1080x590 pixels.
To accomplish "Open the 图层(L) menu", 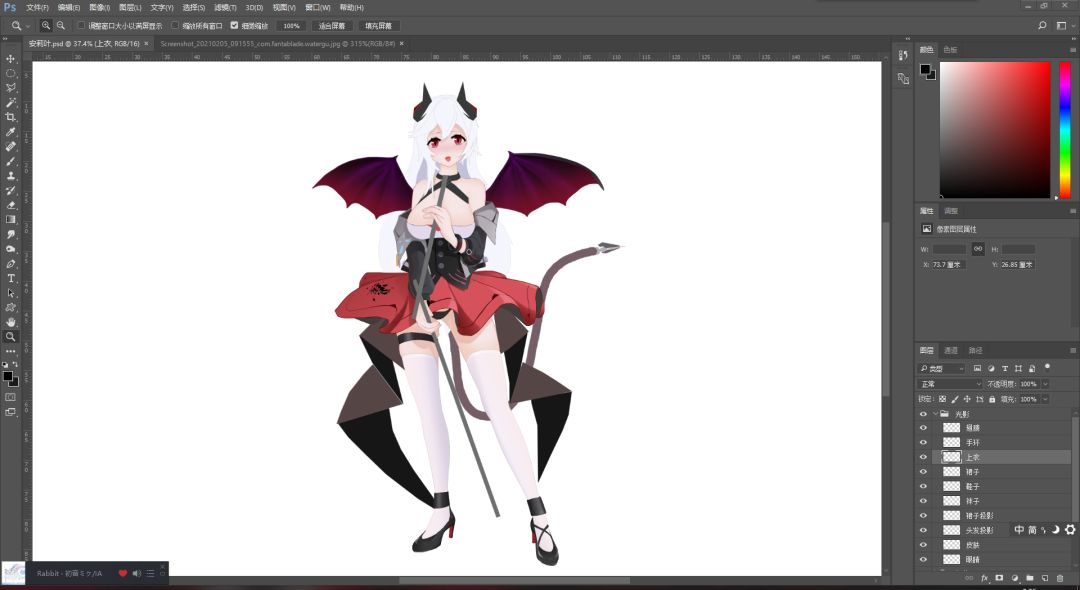I will 130,8.
